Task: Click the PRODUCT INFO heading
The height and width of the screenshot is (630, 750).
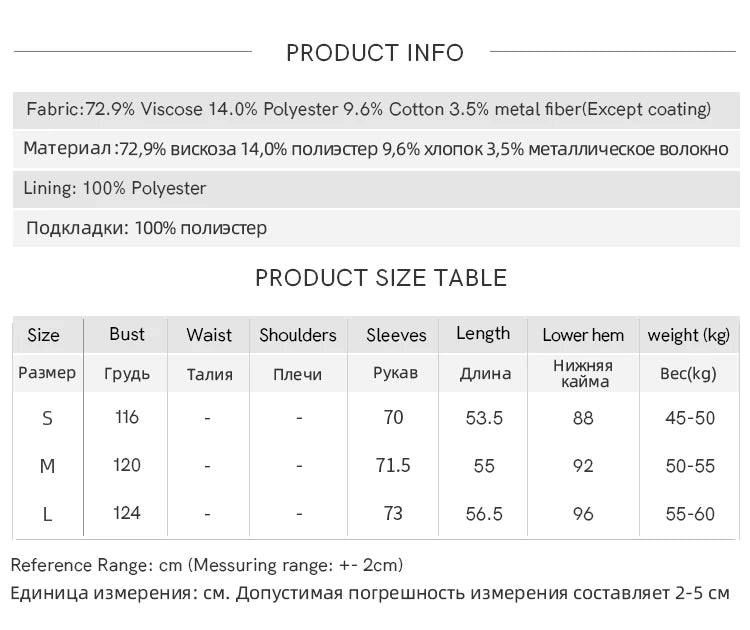Action: point(375,53)
